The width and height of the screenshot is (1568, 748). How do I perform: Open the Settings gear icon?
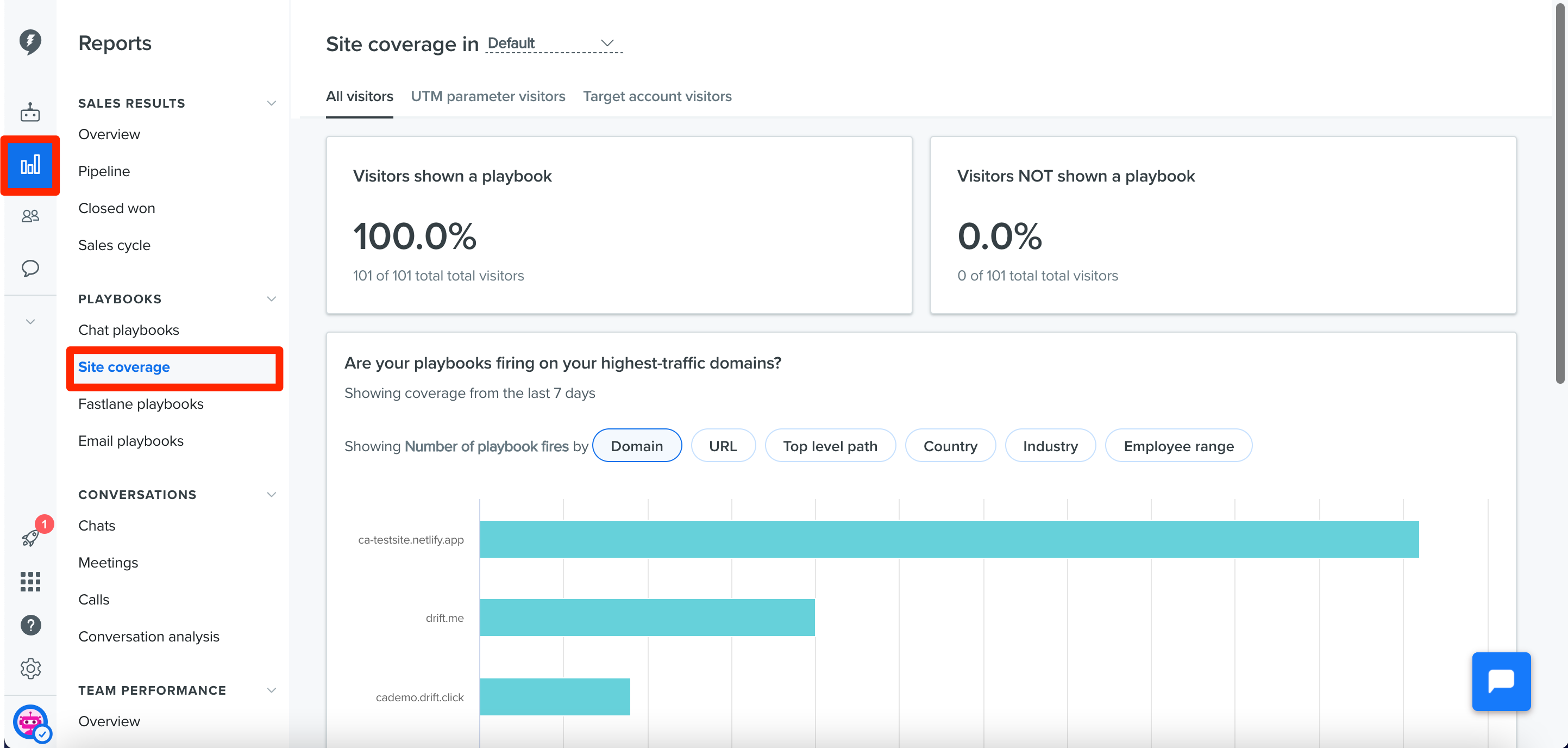point(30,668)
